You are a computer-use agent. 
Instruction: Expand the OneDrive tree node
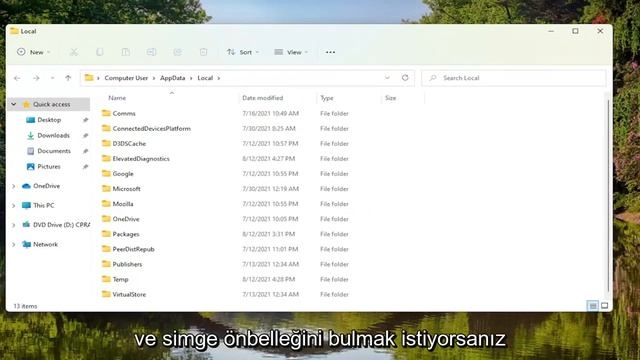click(13, 186)
